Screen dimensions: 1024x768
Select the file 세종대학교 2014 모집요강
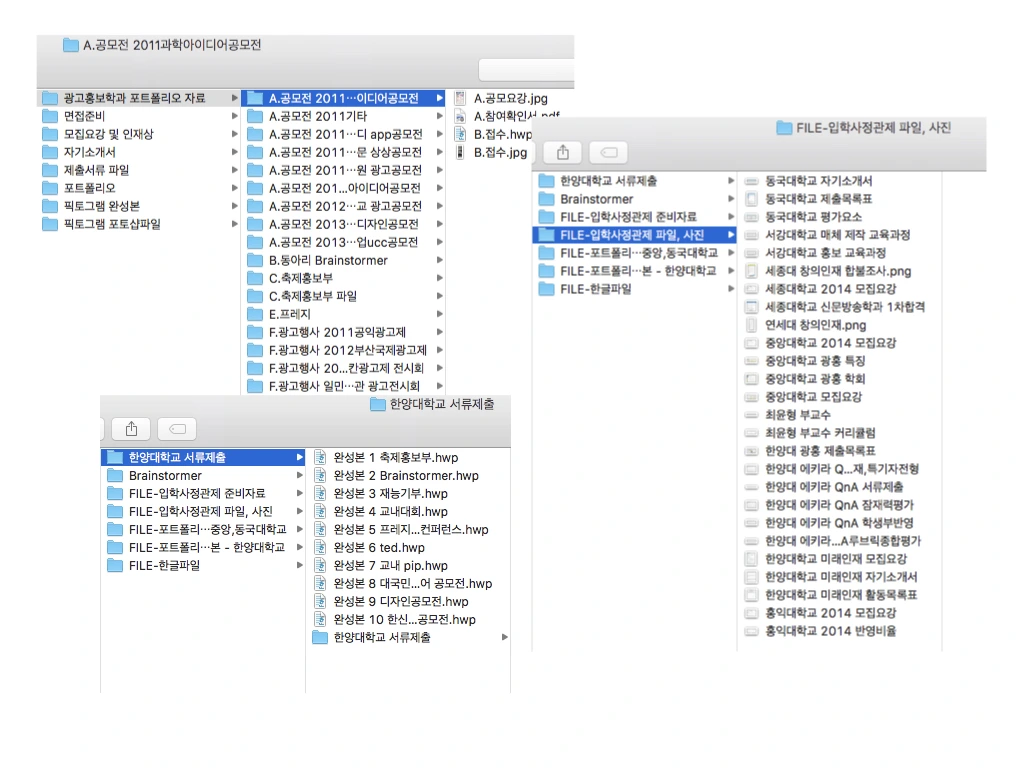click(840, 289)
